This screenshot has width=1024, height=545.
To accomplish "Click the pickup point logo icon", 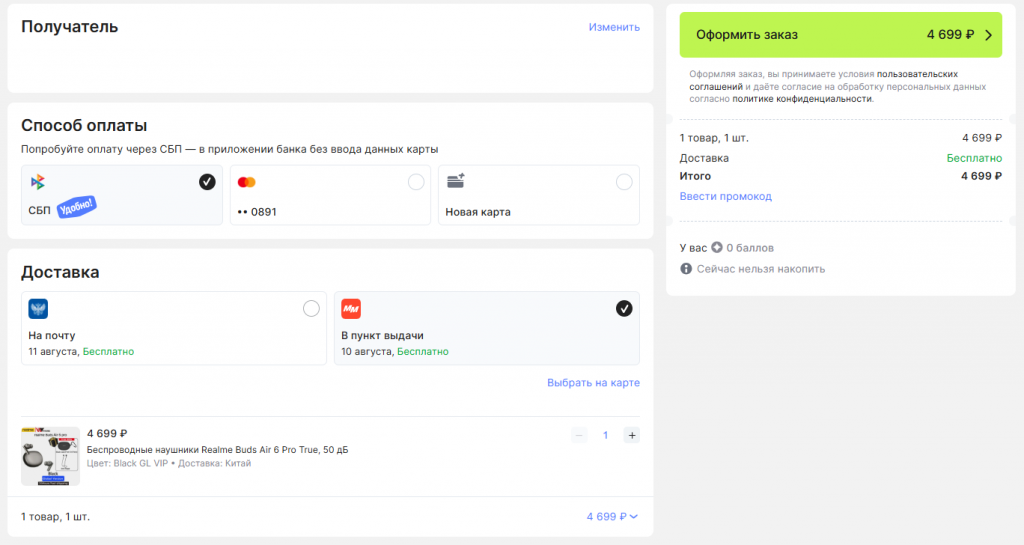I will point(351,309).
